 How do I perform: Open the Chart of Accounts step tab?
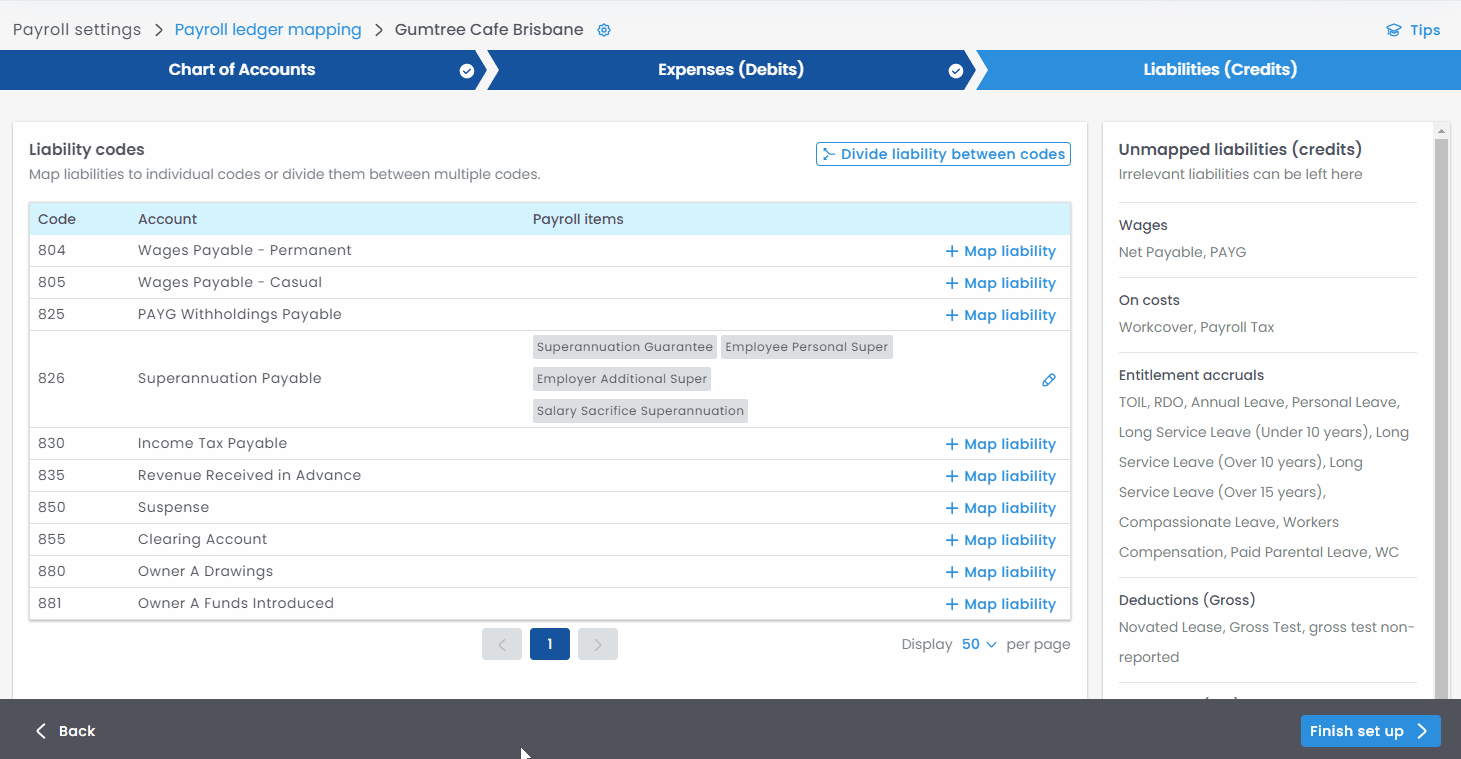click(242, 70)
